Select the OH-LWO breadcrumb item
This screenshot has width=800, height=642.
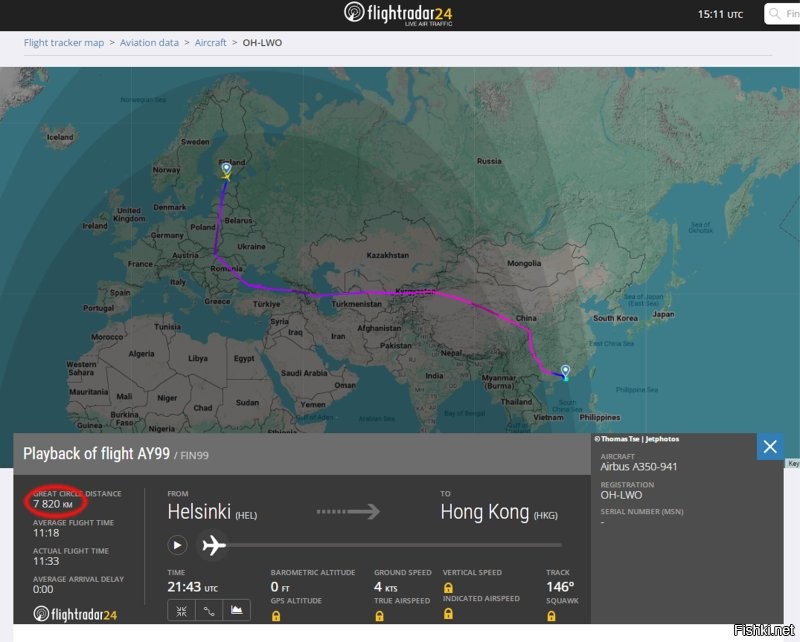click(x=262, y=43)
